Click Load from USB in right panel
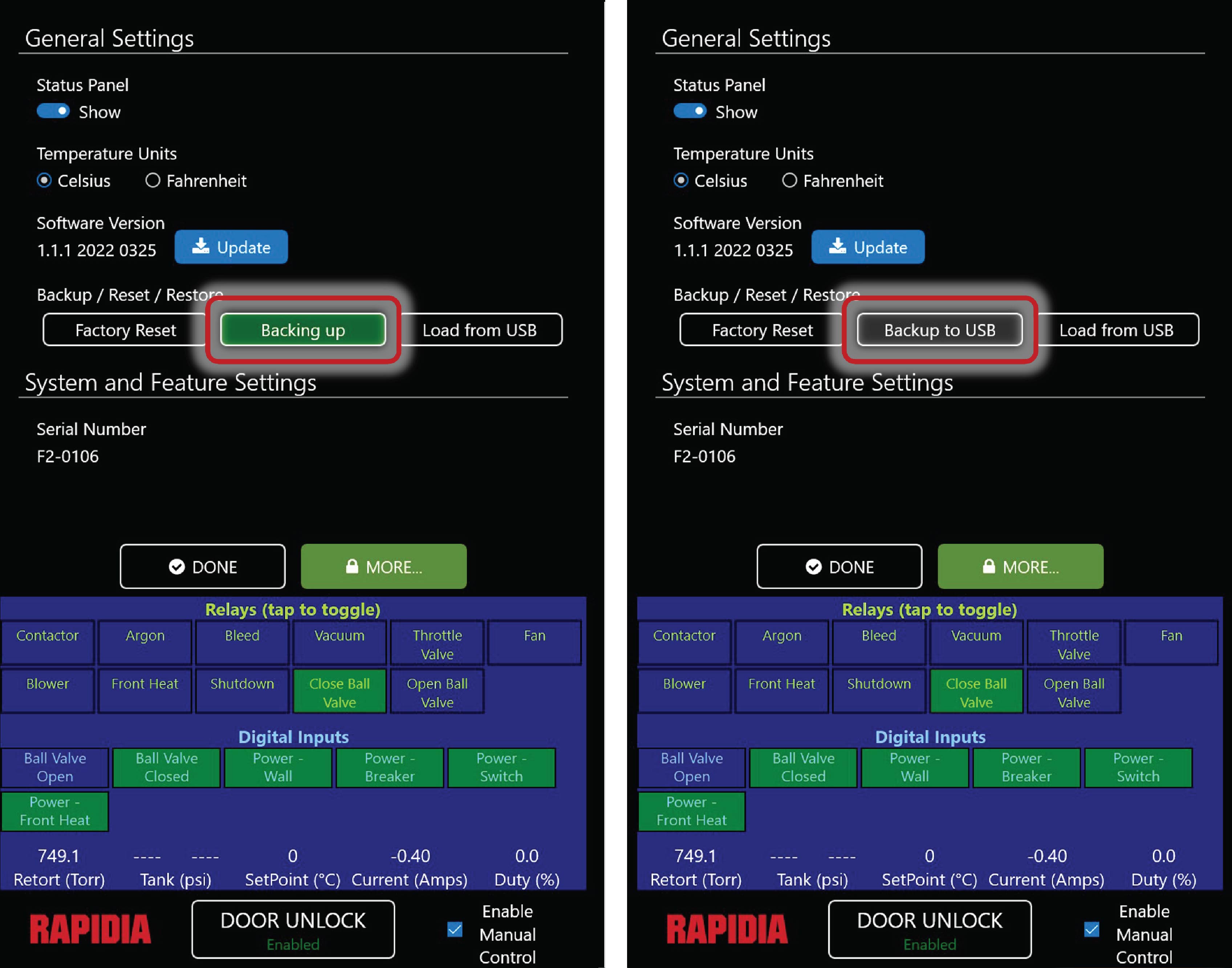Image resolution: width=1232 pixels, height=968 pixels. (x=1116, y=330)
